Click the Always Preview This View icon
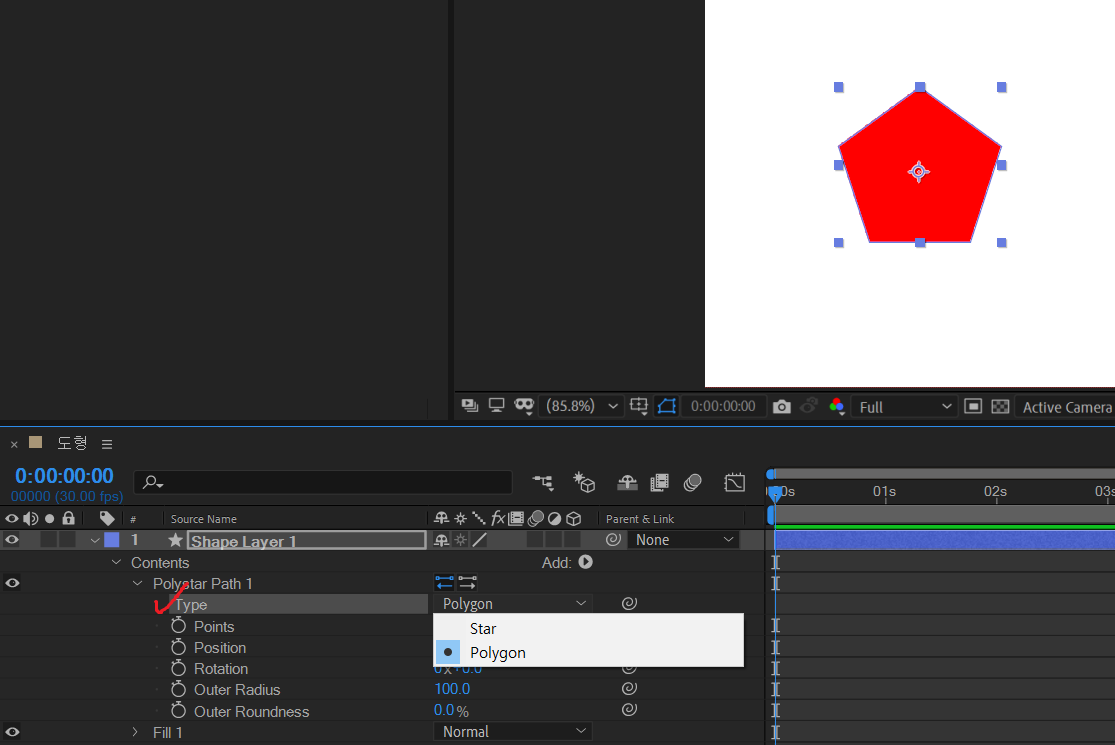Viewport: 1115px width, 745px height. tap(469, 406)
